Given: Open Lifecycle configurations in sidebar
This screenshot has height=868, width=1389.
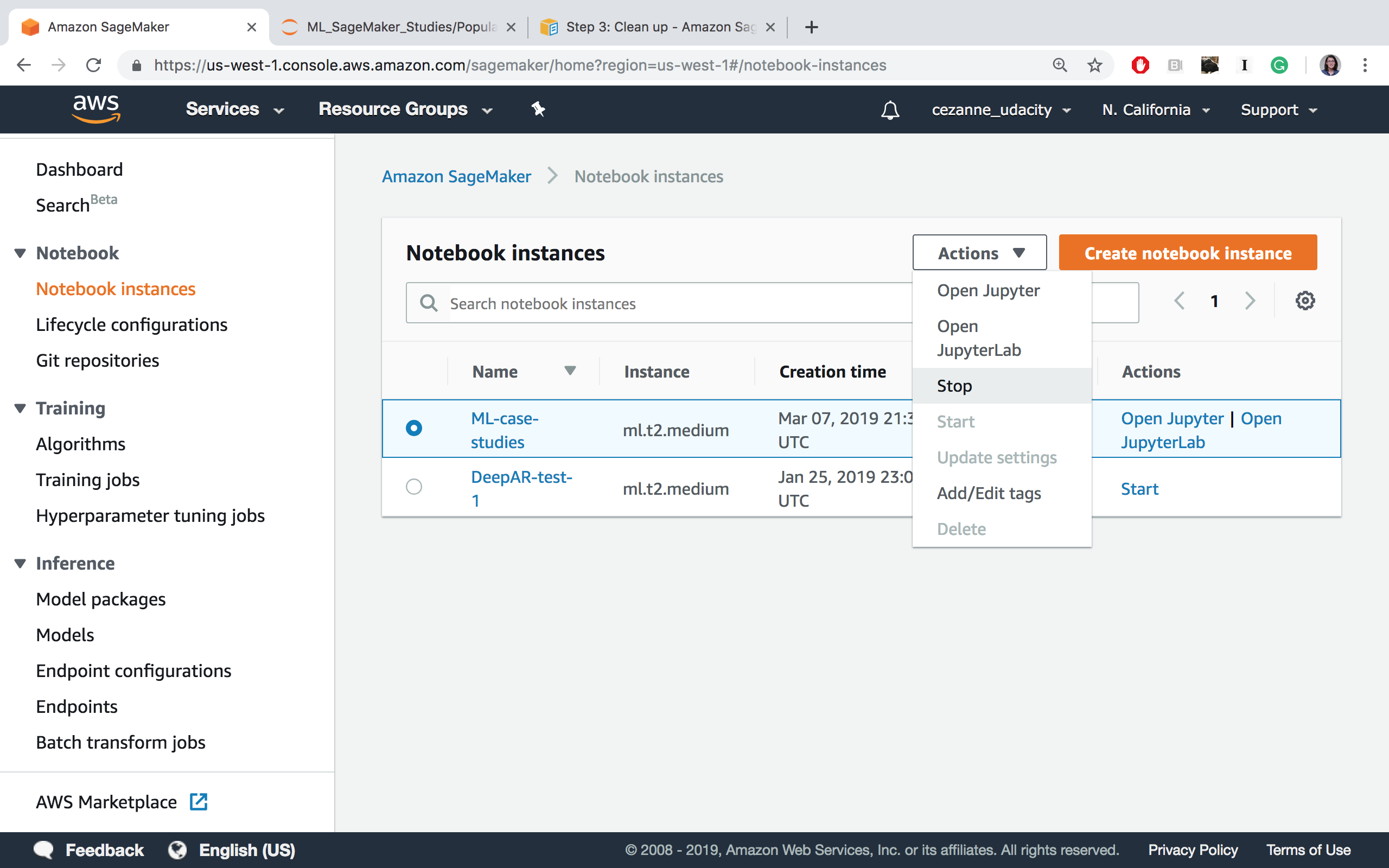Looking at the screenshot, I should click(x=131, y=325).
